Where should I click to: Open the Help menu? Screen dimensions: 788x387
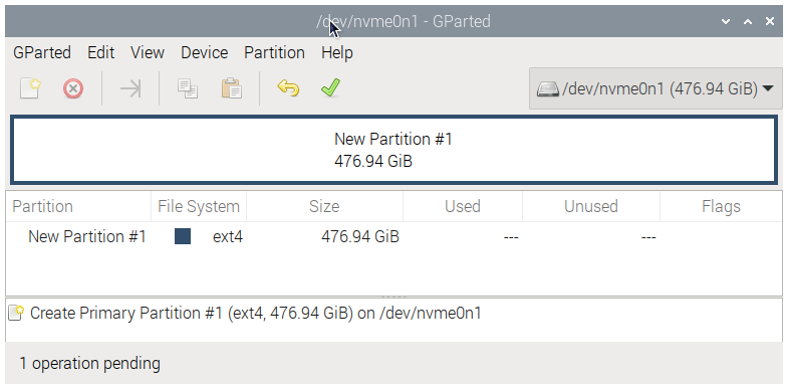tap(337, 53)
